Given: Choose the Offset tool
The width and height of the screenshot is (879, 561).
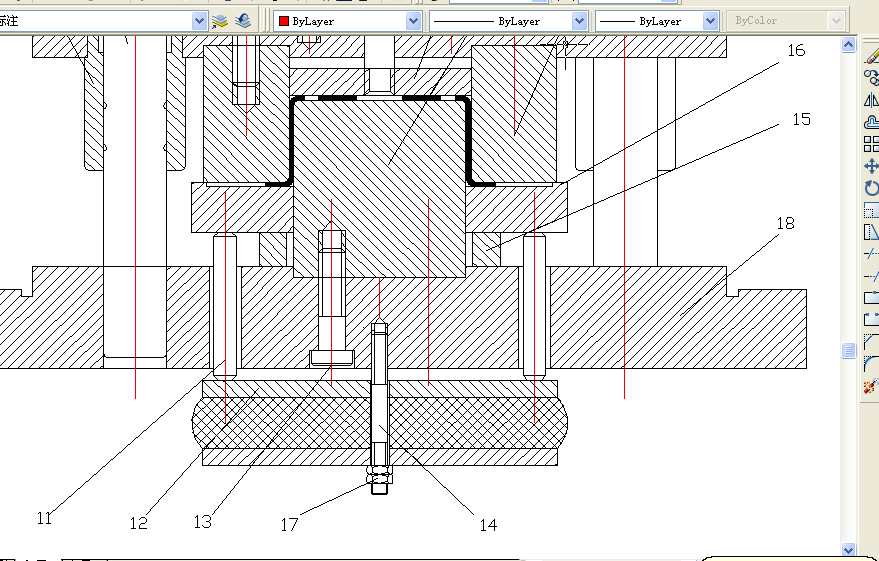Looking at the screenshot, I should 870,122.
